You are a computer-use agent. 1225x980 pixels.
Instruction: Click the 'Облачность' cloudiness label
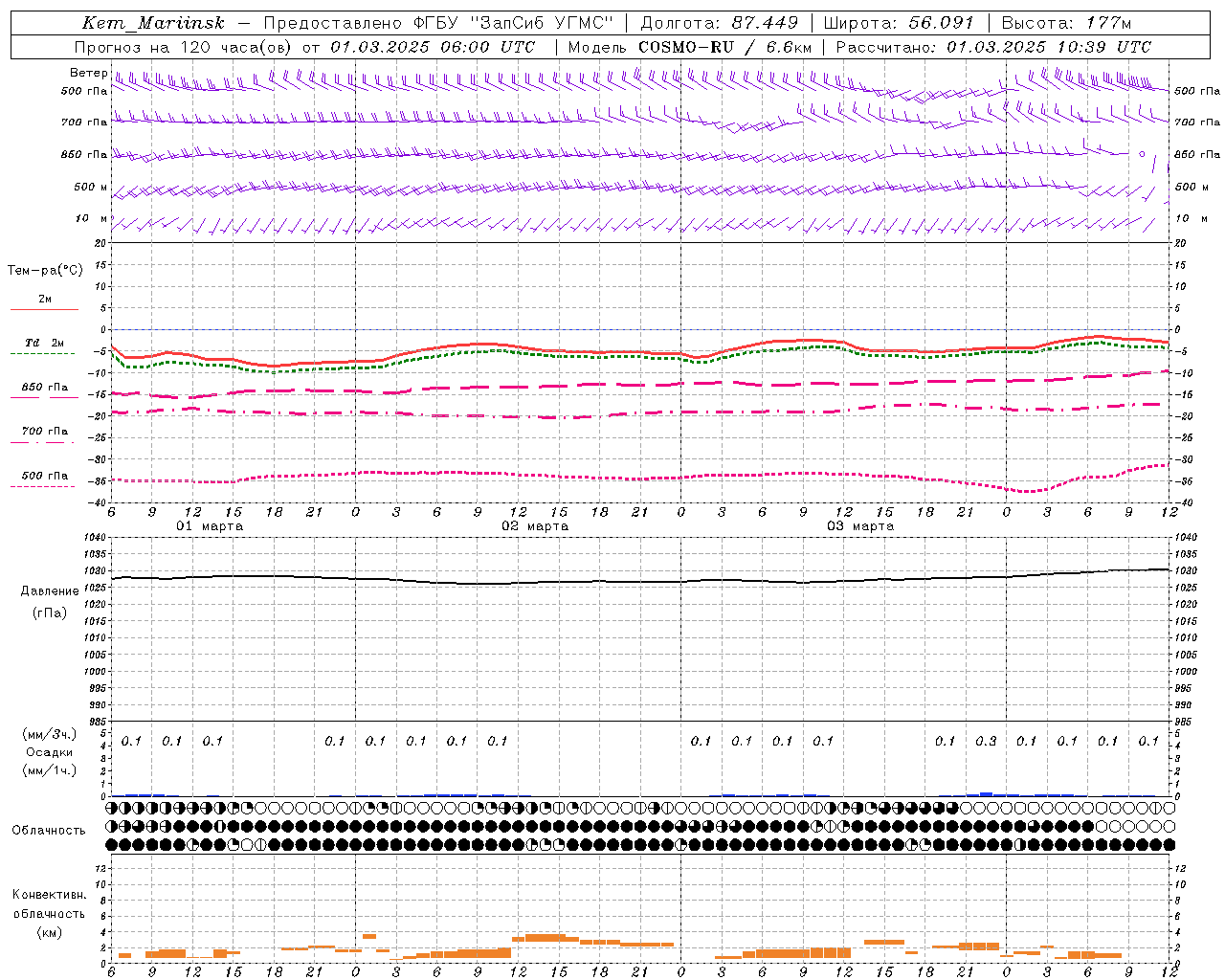pos(49,830)
